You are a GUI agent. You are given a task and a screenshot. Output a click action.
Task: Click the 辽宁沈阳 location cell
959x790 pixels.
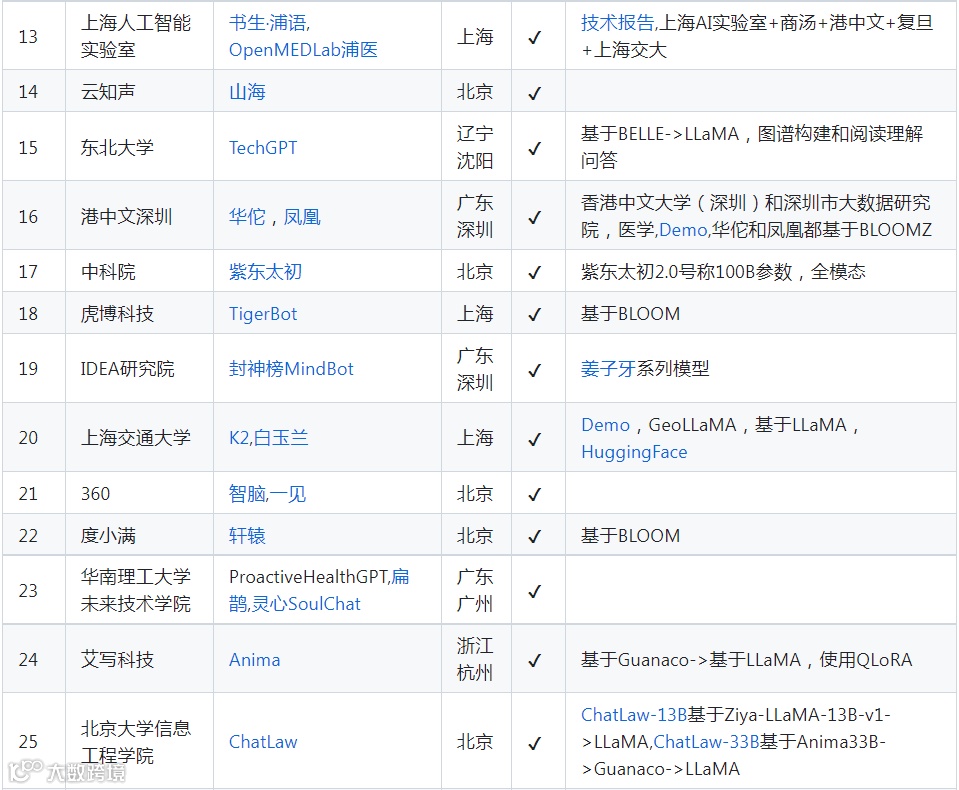(475, 147)
